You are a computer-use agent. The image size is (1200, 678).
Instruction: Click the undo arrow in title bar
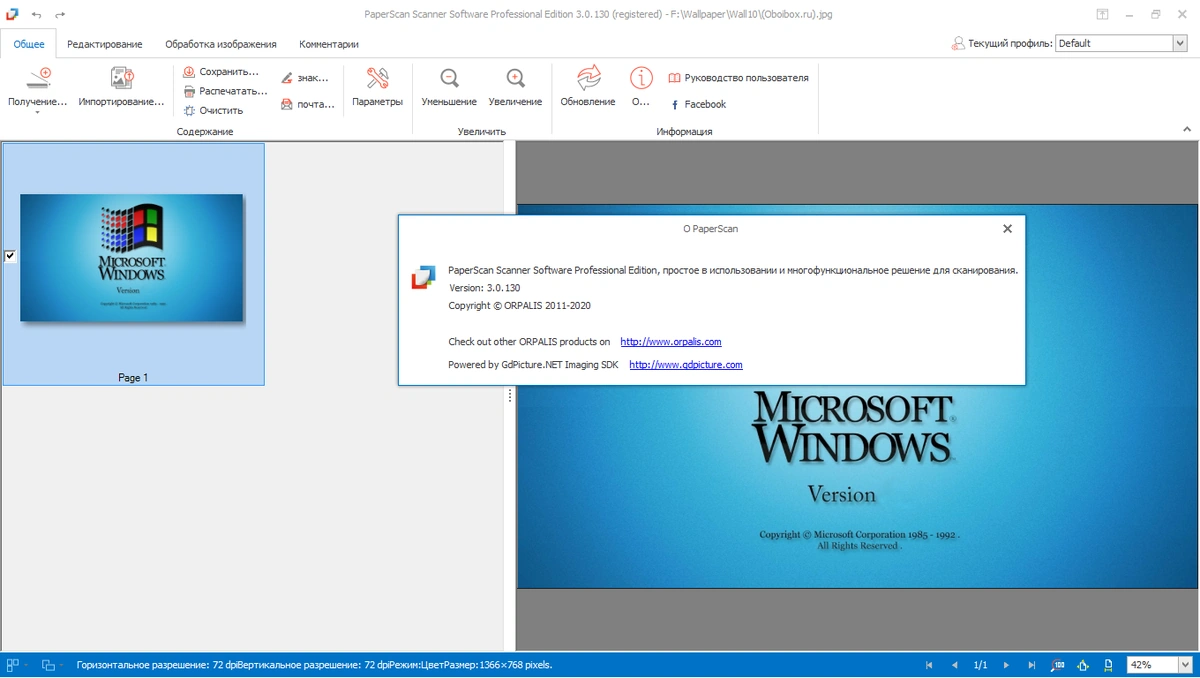pyautogui.click(x=37, y=15)
